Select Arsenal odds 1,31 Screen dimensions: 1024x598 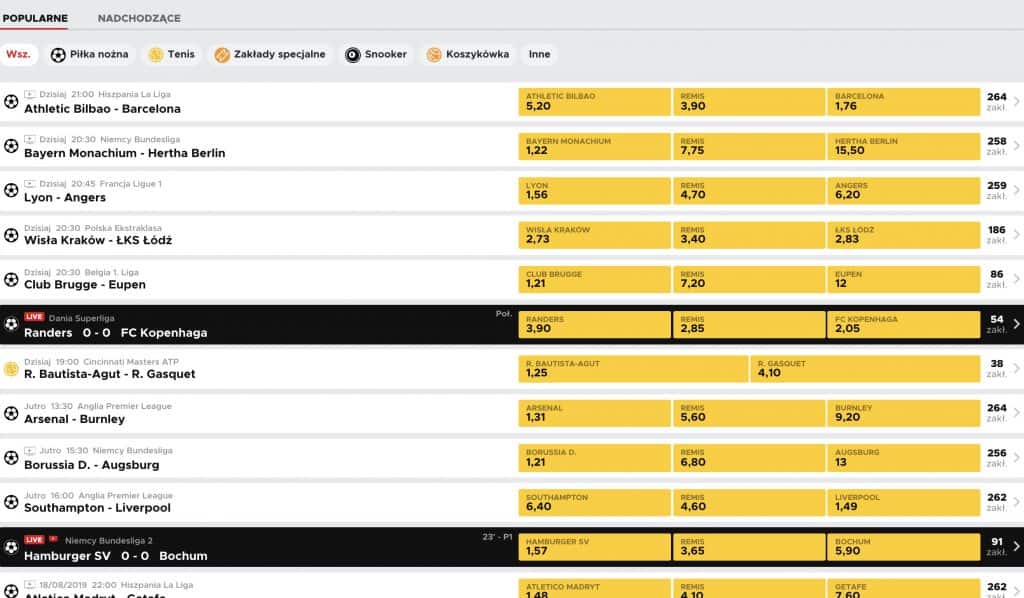point(594,413)
